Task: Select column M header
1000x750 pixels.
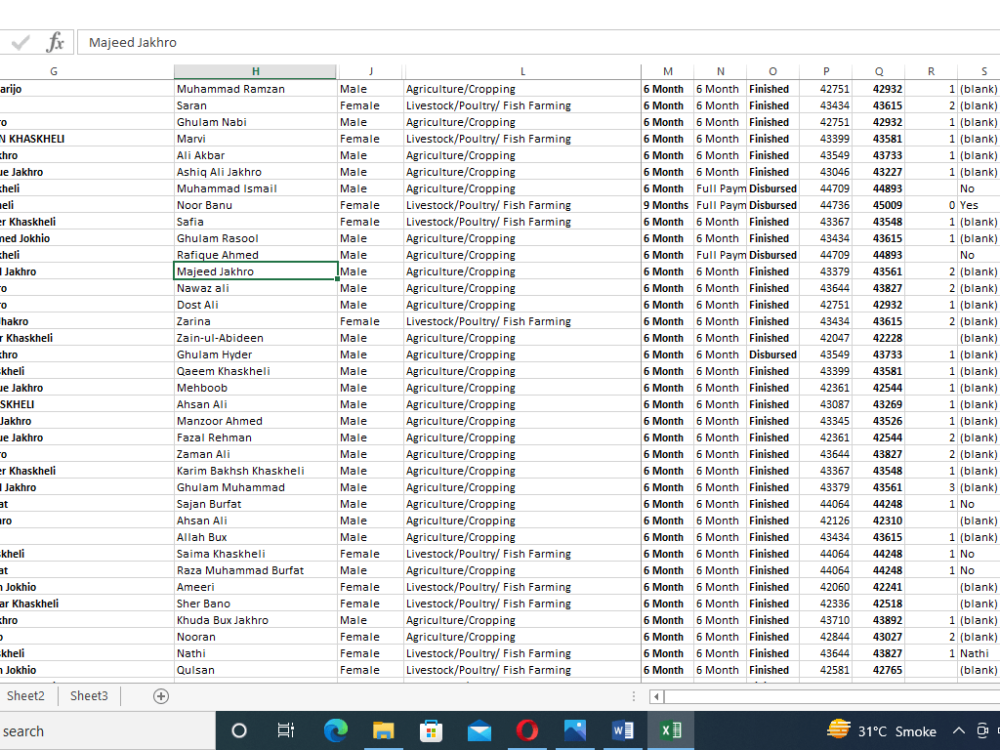Action: coord(668,71)
